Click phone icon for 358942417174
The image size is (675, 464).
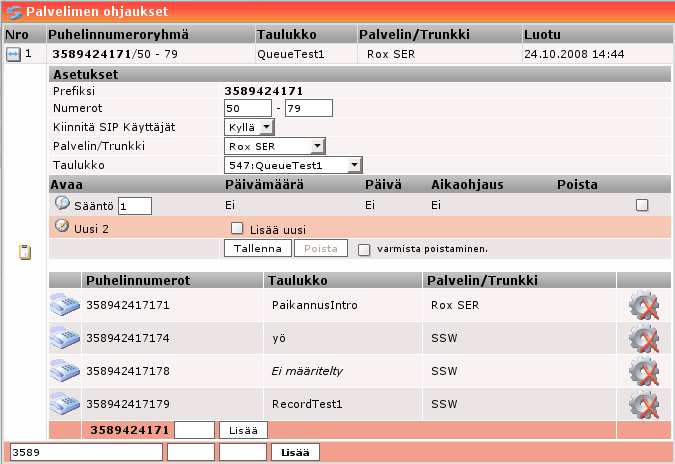point(65,338)
